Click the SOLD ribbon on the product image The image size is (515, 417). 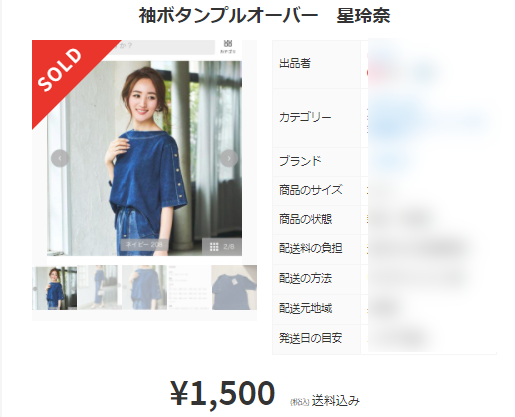pyautogui.click(x=62, y=68)
